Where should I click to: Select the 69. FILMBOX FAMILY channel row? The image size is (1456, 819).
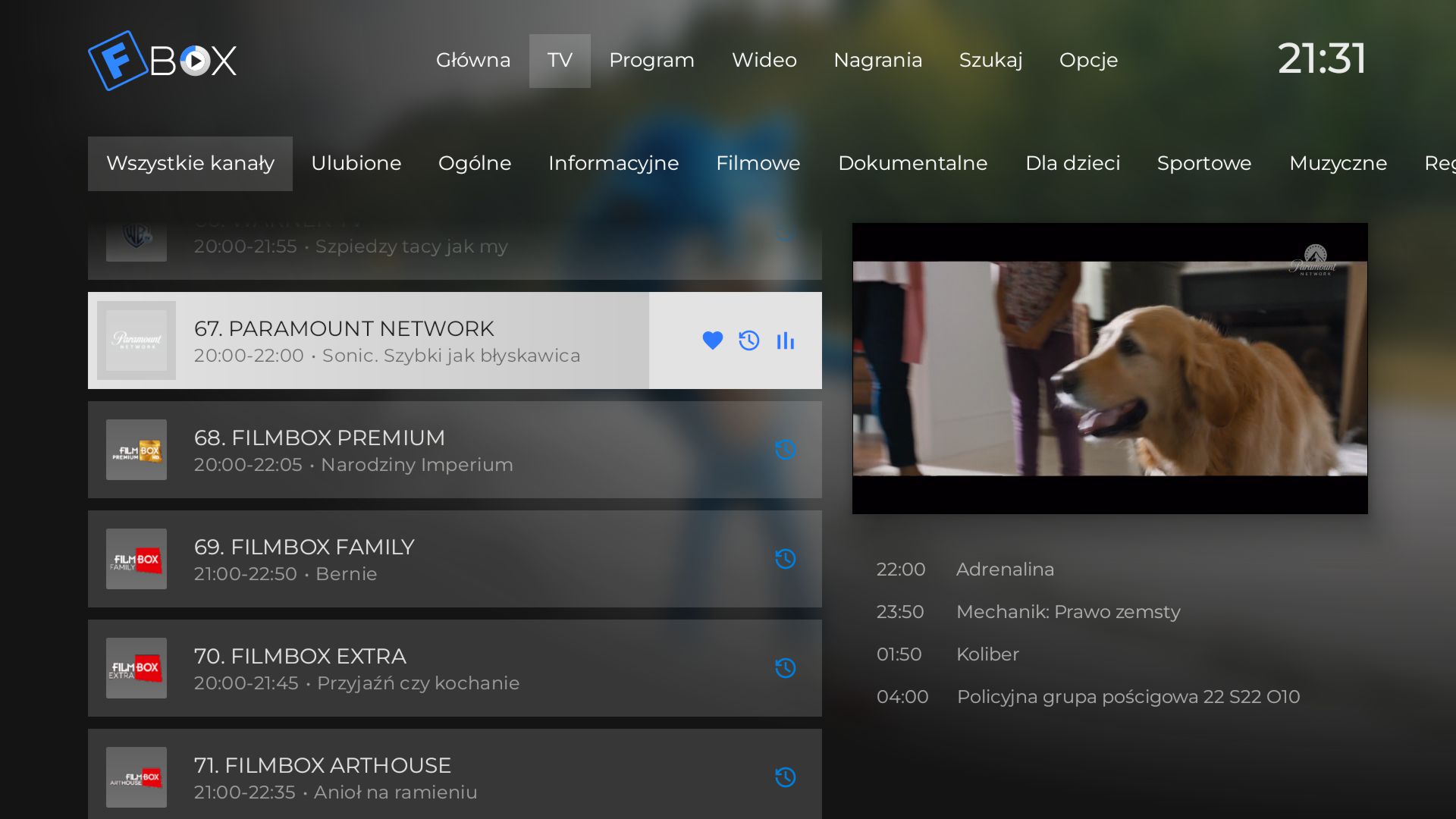(455, 559)
